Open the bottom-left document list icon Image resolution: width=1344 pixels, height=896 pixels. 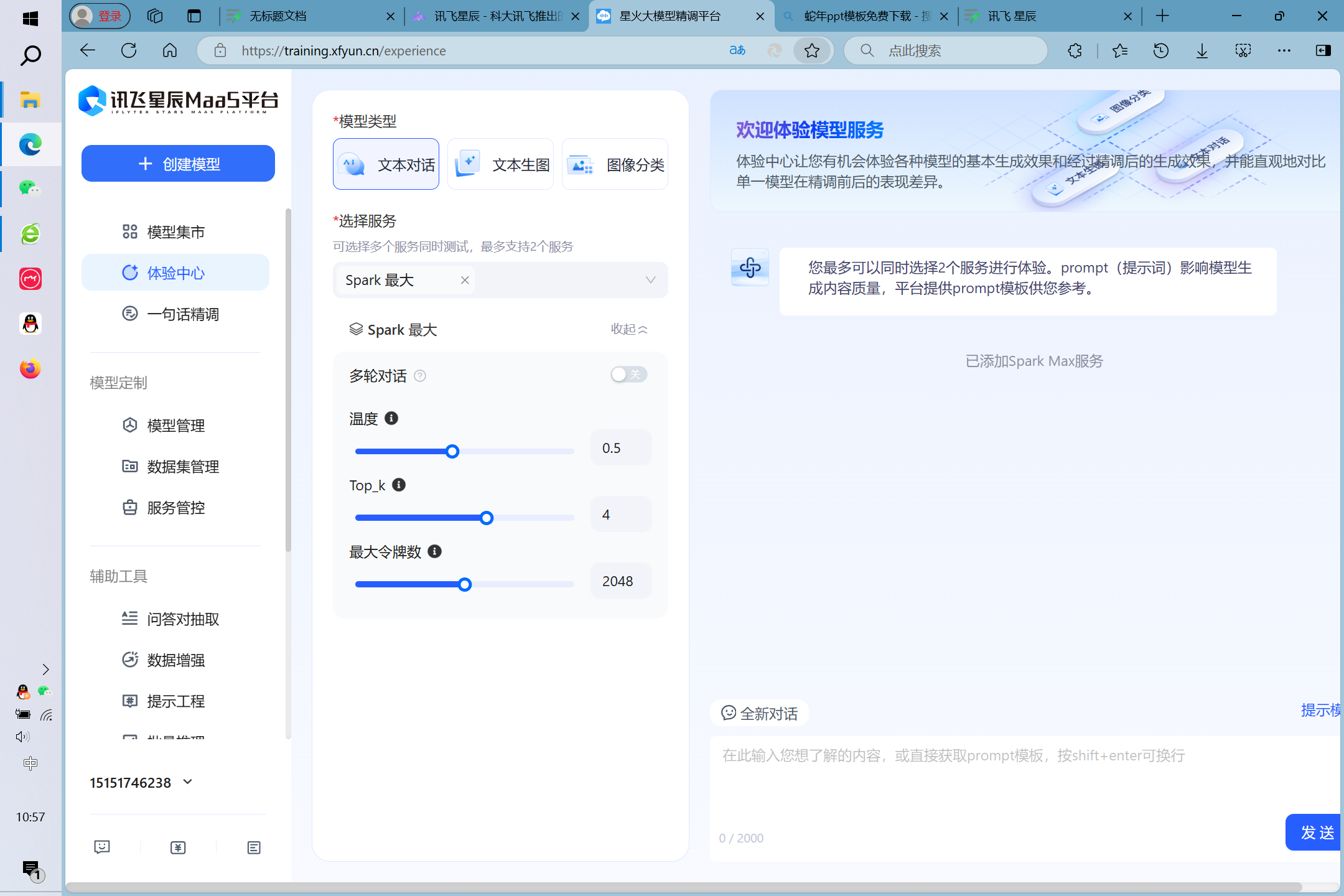(x=254, y=847)
